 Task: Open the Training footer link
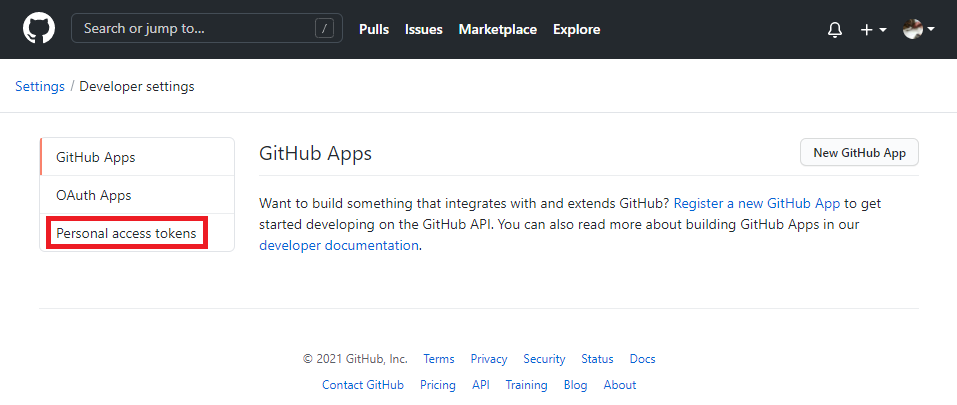coord(526,385)
